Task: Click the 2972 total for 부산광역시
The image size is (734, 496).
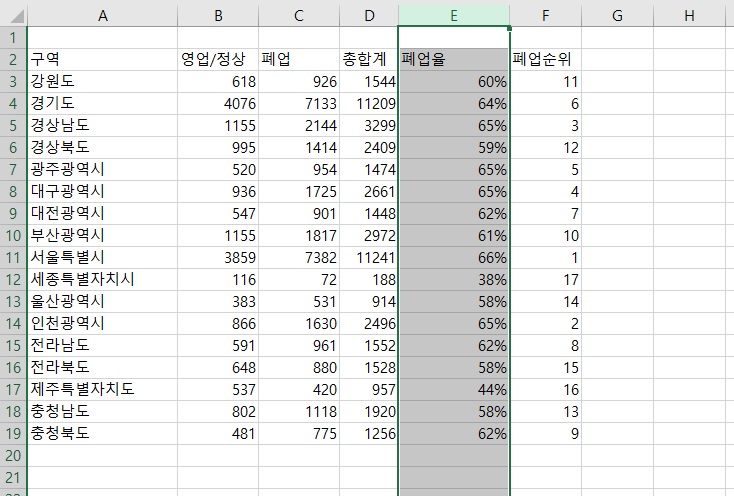Action: click(x=369, y=236)
